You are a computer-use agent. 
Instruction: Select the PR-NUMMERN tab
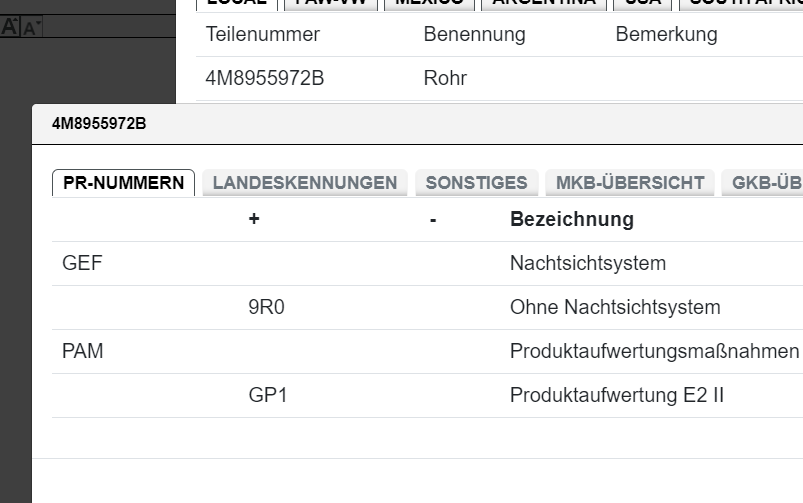point(123,183)
